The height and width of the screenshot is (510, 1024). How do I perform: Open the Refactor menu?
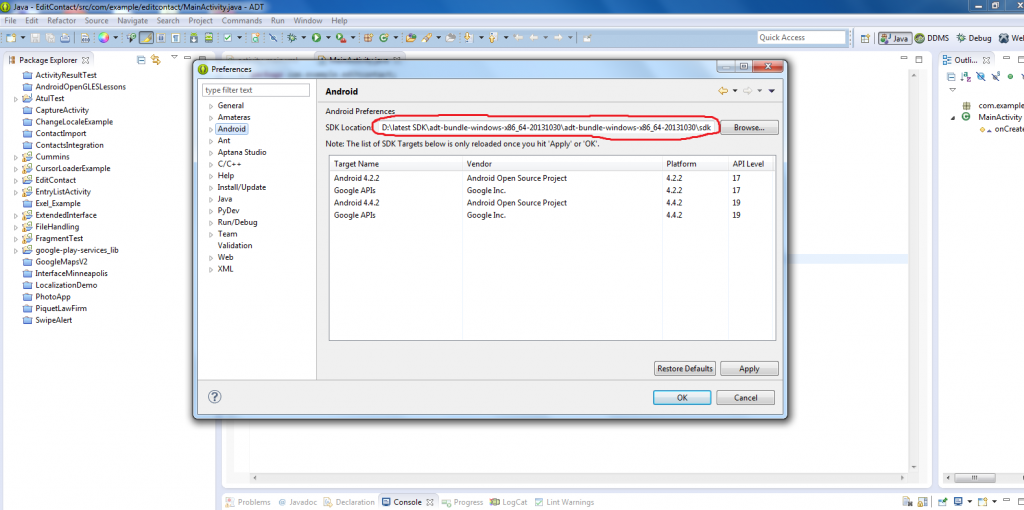(61, 20)
